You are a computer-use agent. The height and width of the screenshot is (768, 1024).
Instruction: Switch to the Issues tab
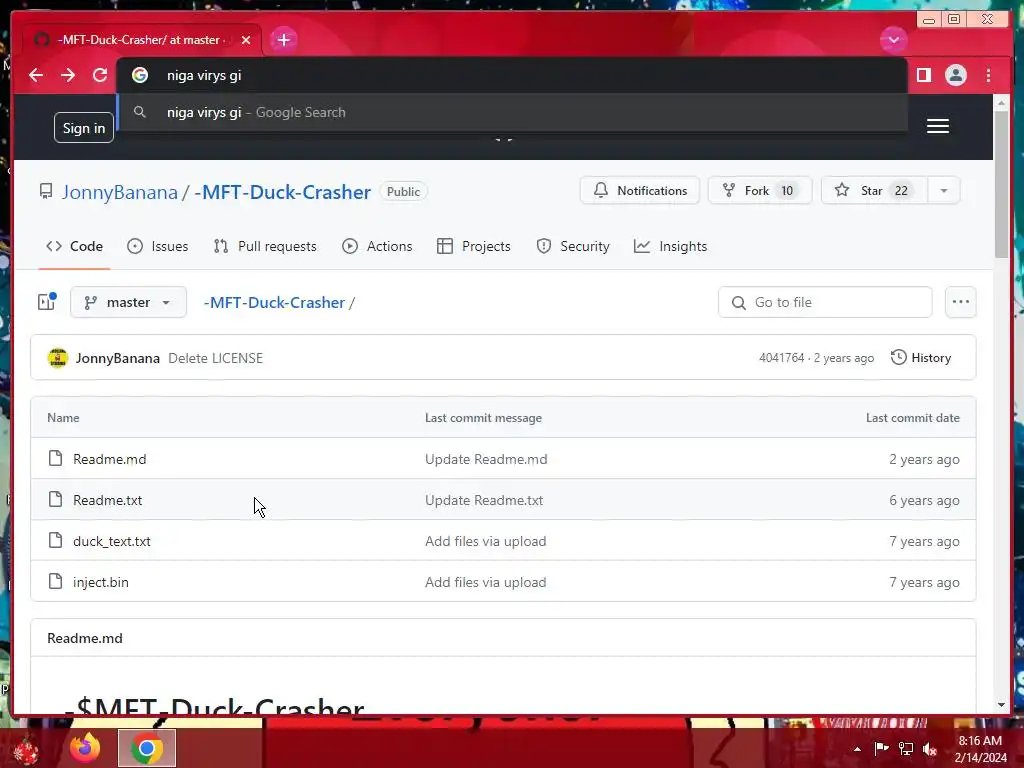point(157,246)
